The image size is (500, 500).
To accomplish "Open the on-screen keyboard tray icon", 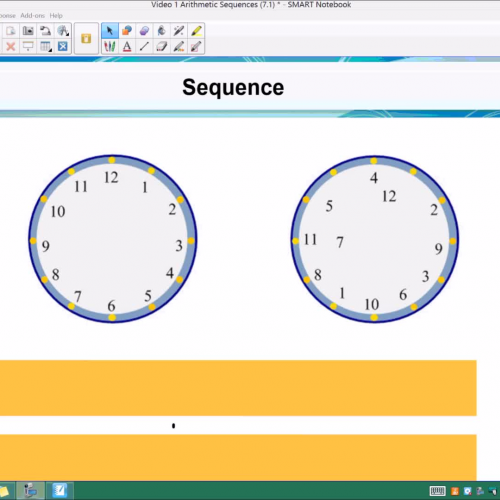I will coord(438,491).
